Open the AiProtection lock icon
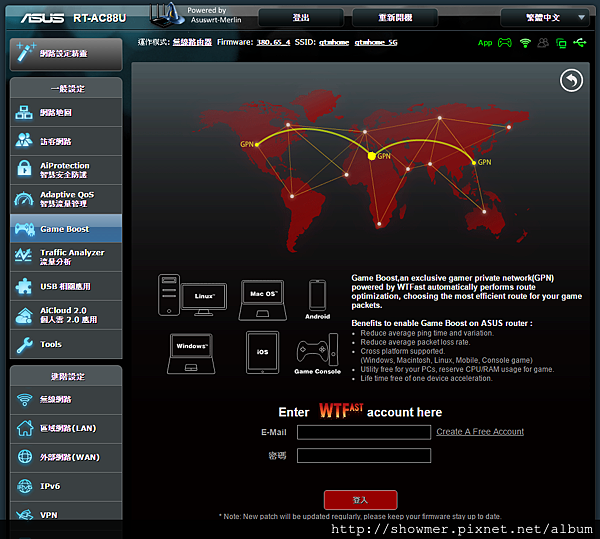The image size is (600, 539). pos(24,169)
